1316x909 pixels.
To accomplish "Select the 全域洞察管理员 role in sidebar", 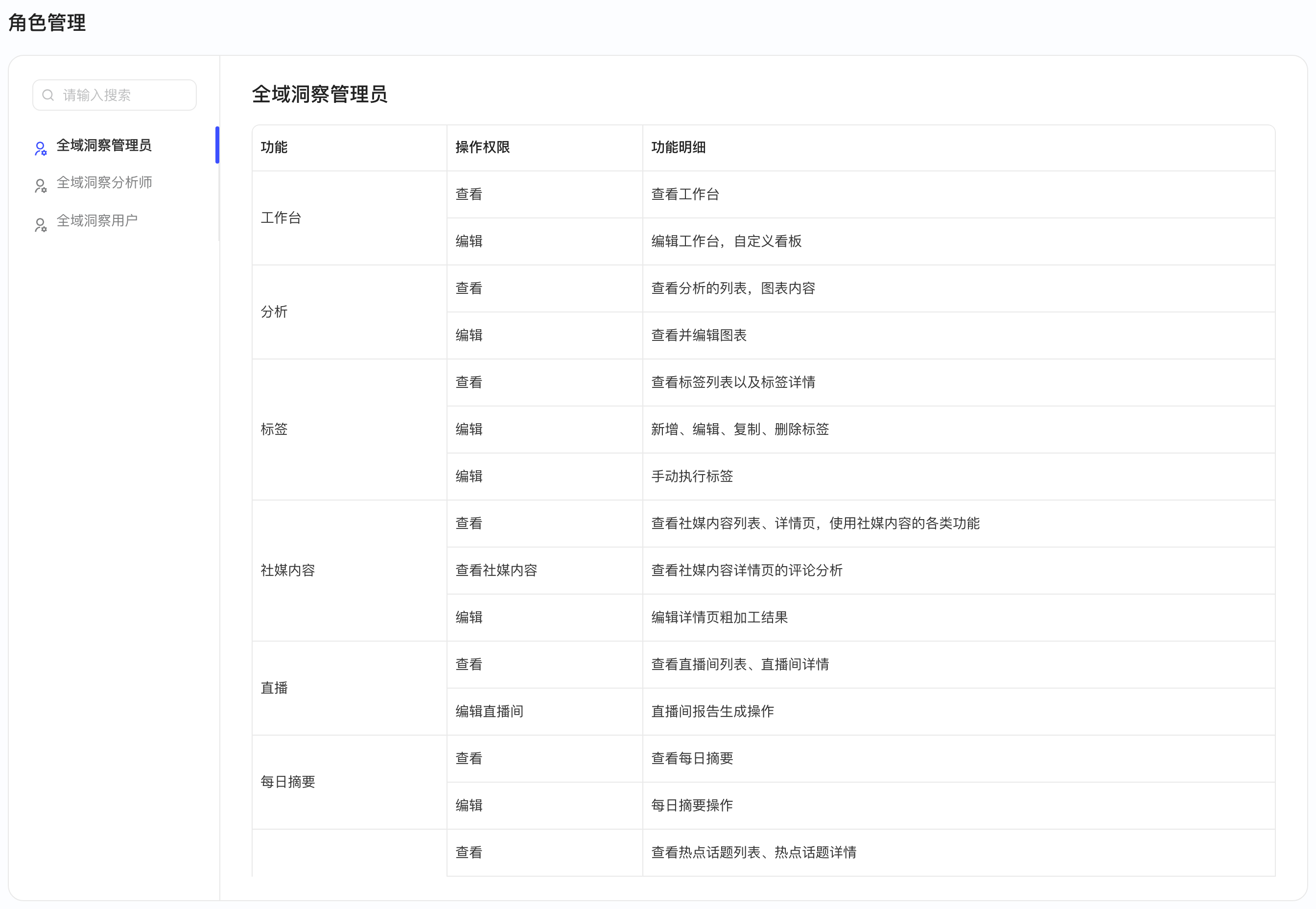I will (x=104, y=145).
